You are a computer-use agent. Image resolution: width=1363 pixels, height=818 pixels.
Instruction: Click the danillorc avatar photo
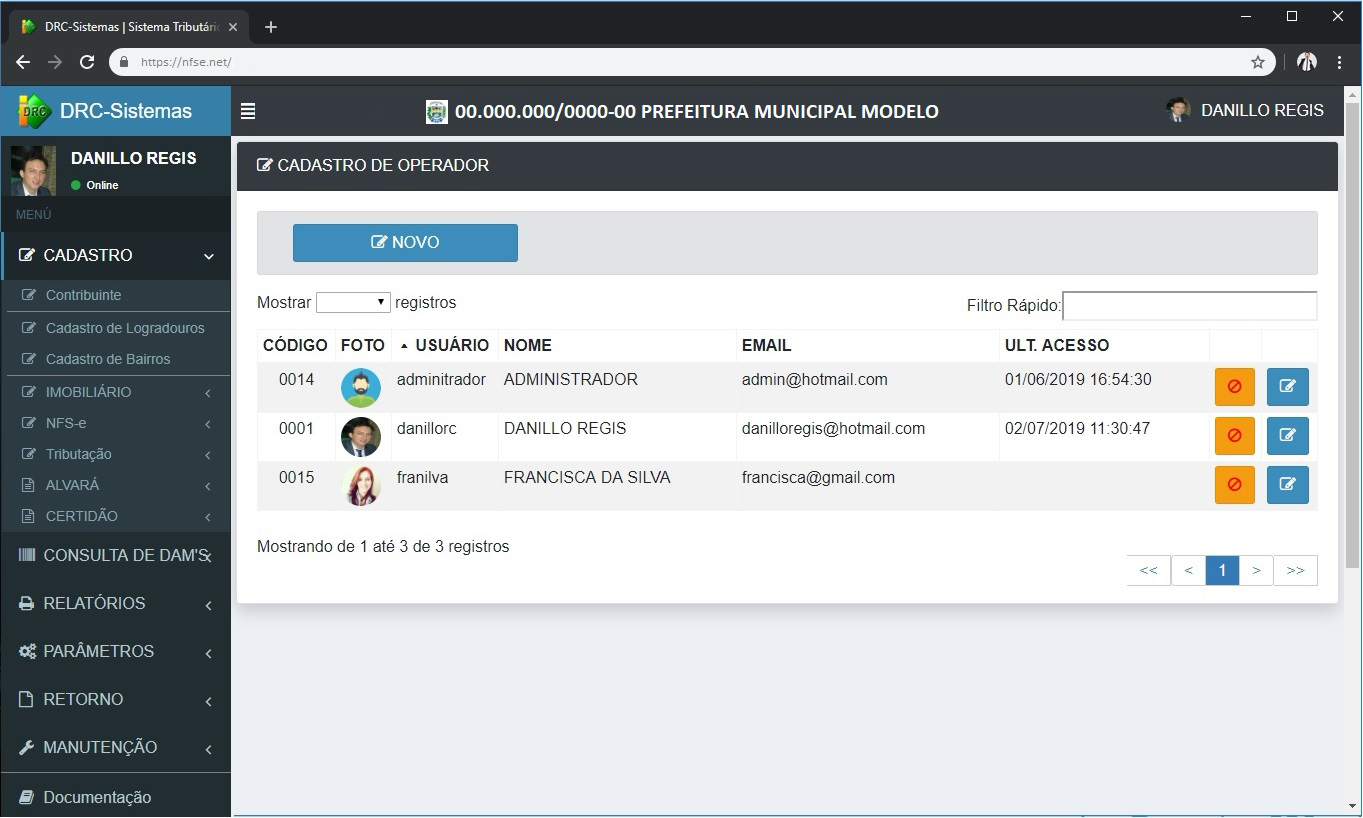[361, 437]
